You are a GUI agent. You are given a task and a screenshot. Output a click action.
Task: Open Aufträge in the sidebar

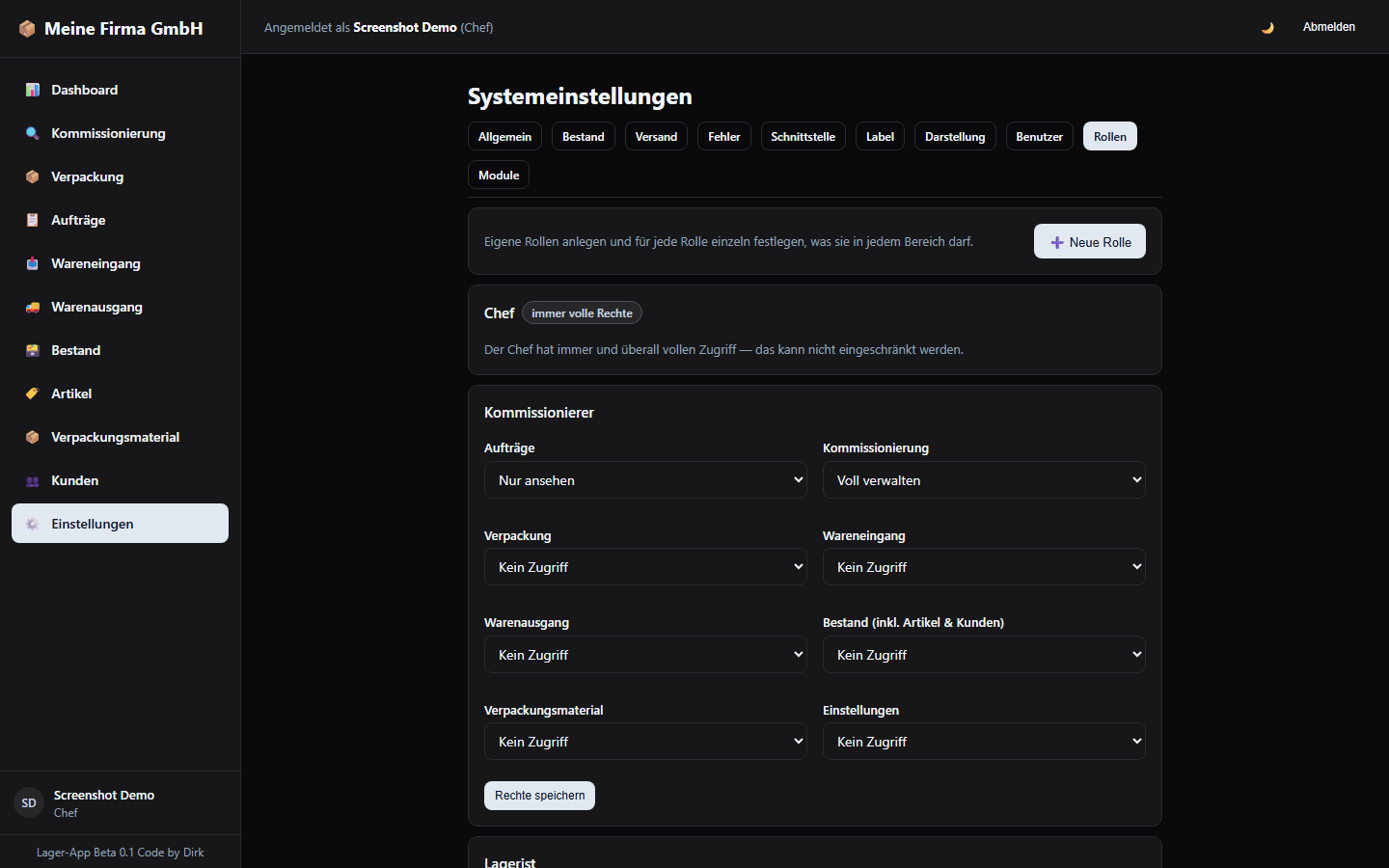click(120, 220)
